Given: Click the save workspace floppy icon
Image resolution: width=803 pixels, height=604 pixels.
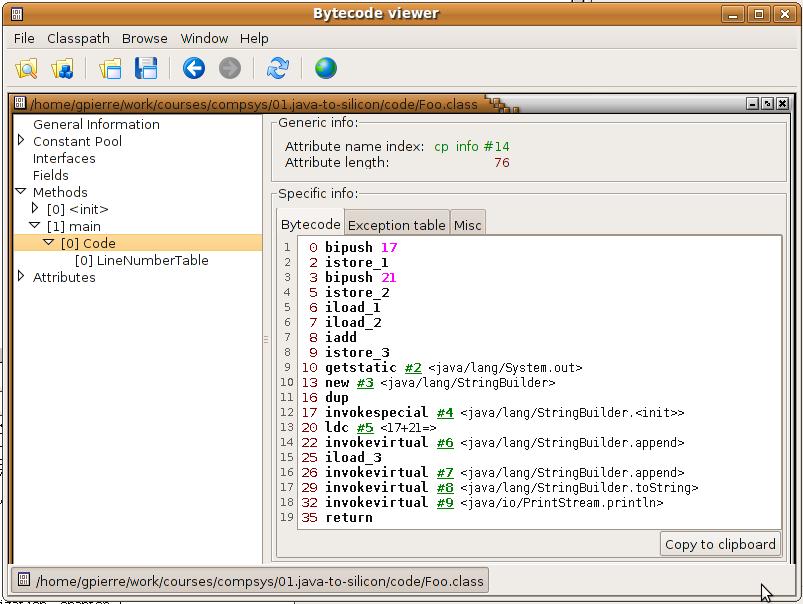Looking at the screenshot, I should click(x=146, y=68).
